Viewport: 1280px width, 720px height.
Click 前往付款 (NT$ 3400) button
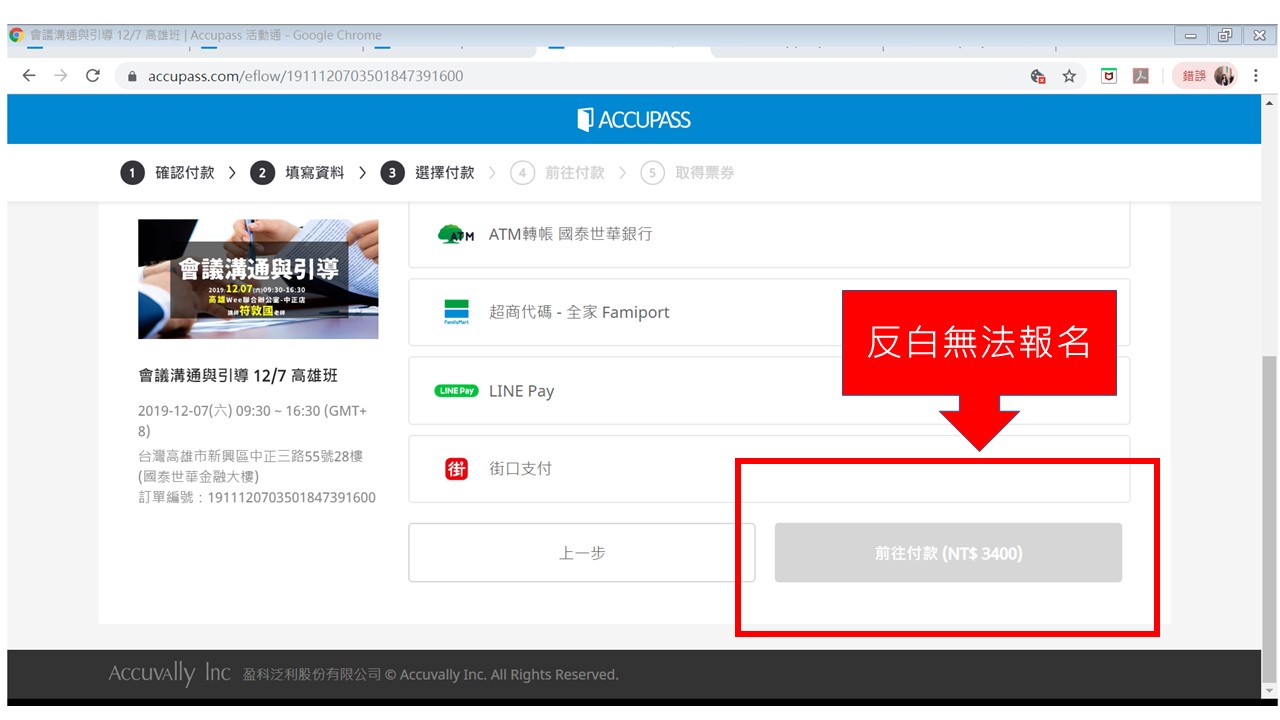[x=947, y=553]
